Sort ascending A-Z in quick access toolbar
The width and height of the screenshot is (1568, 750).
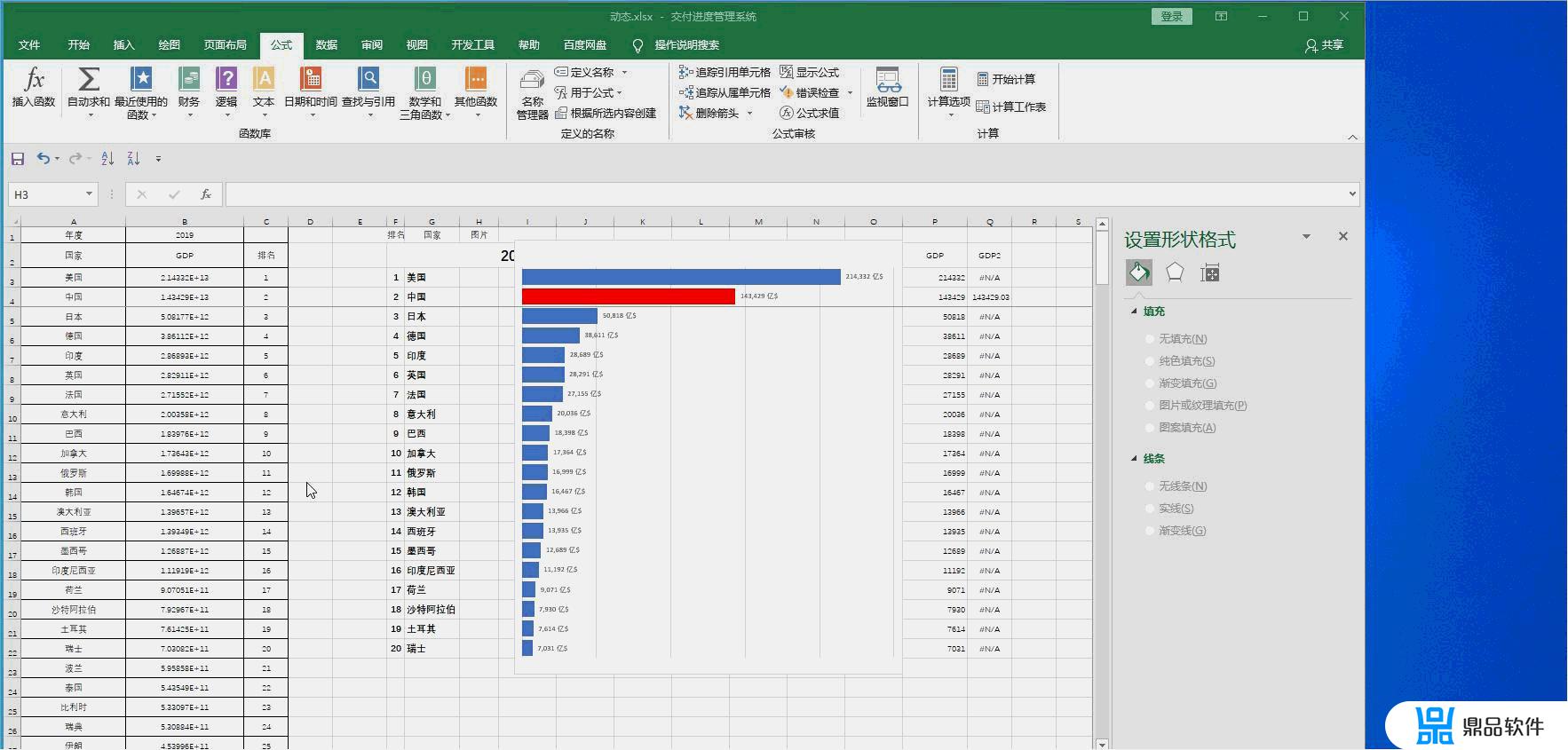(107, 158)
